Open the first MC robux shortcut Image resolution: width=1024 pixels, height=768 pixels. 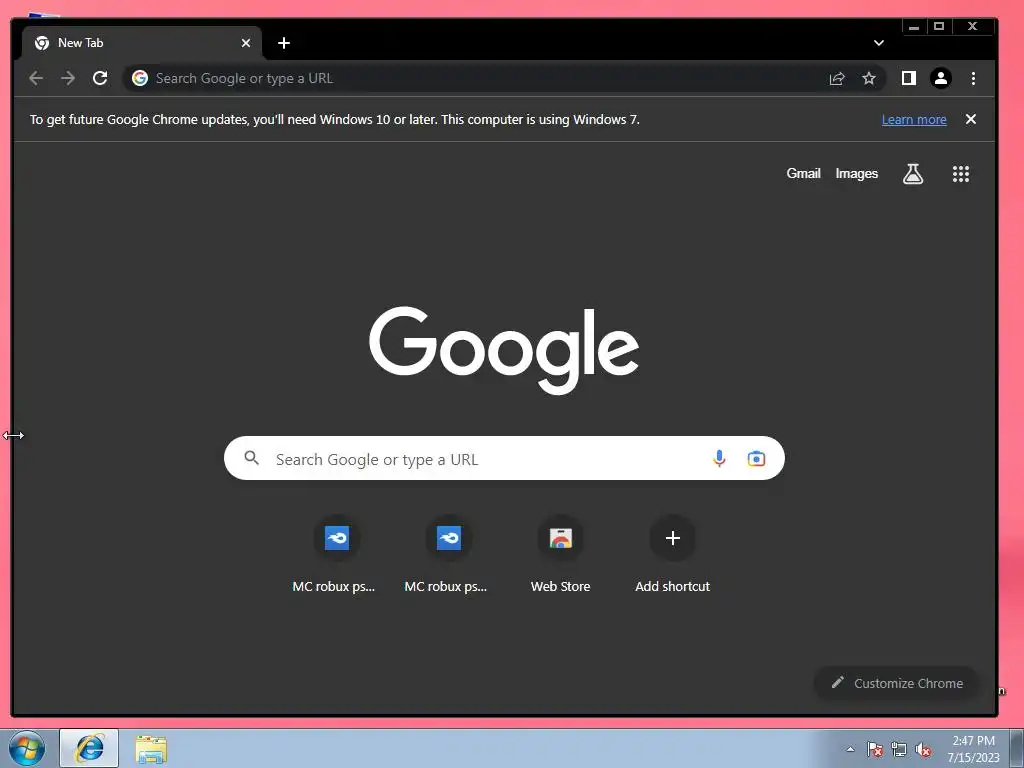336,554
